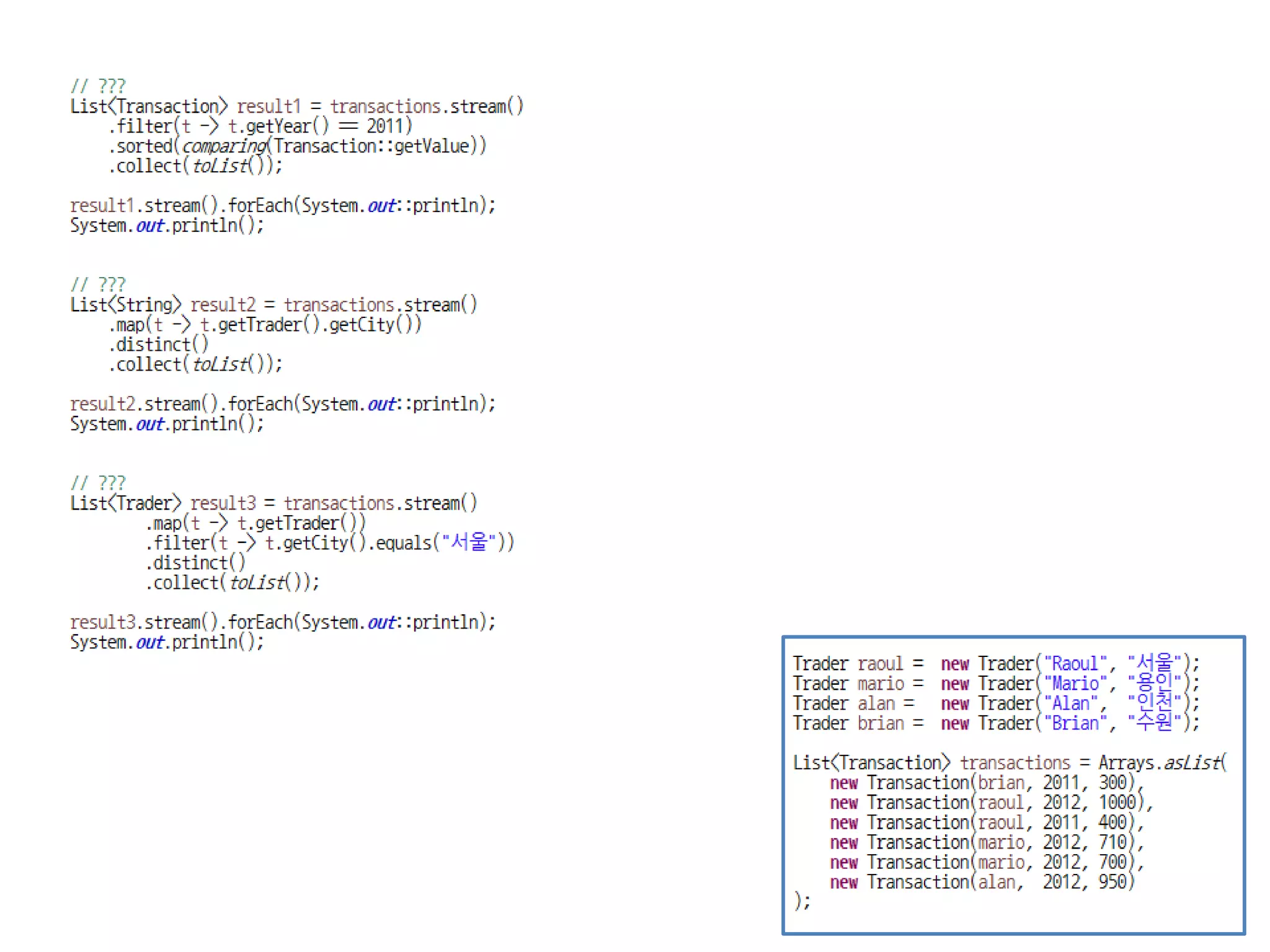
Task: Click the getTrader().getCity() map line
Action: click(x=265, y=325)
